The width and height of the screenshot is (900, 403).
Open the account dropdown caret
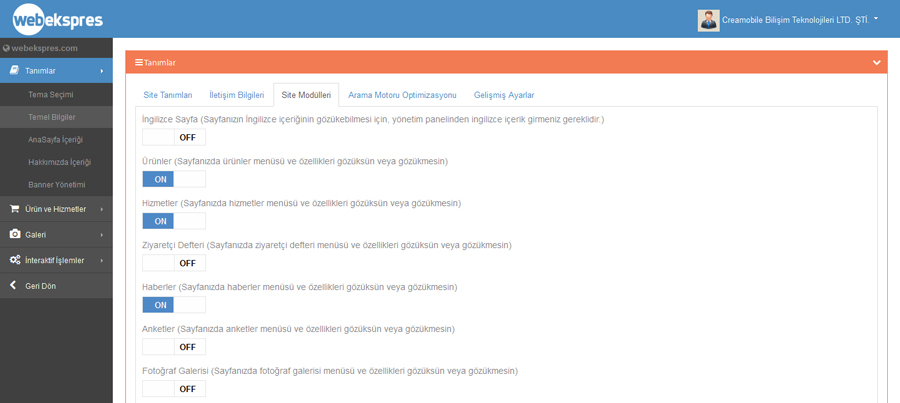click(x=876, y=18)
